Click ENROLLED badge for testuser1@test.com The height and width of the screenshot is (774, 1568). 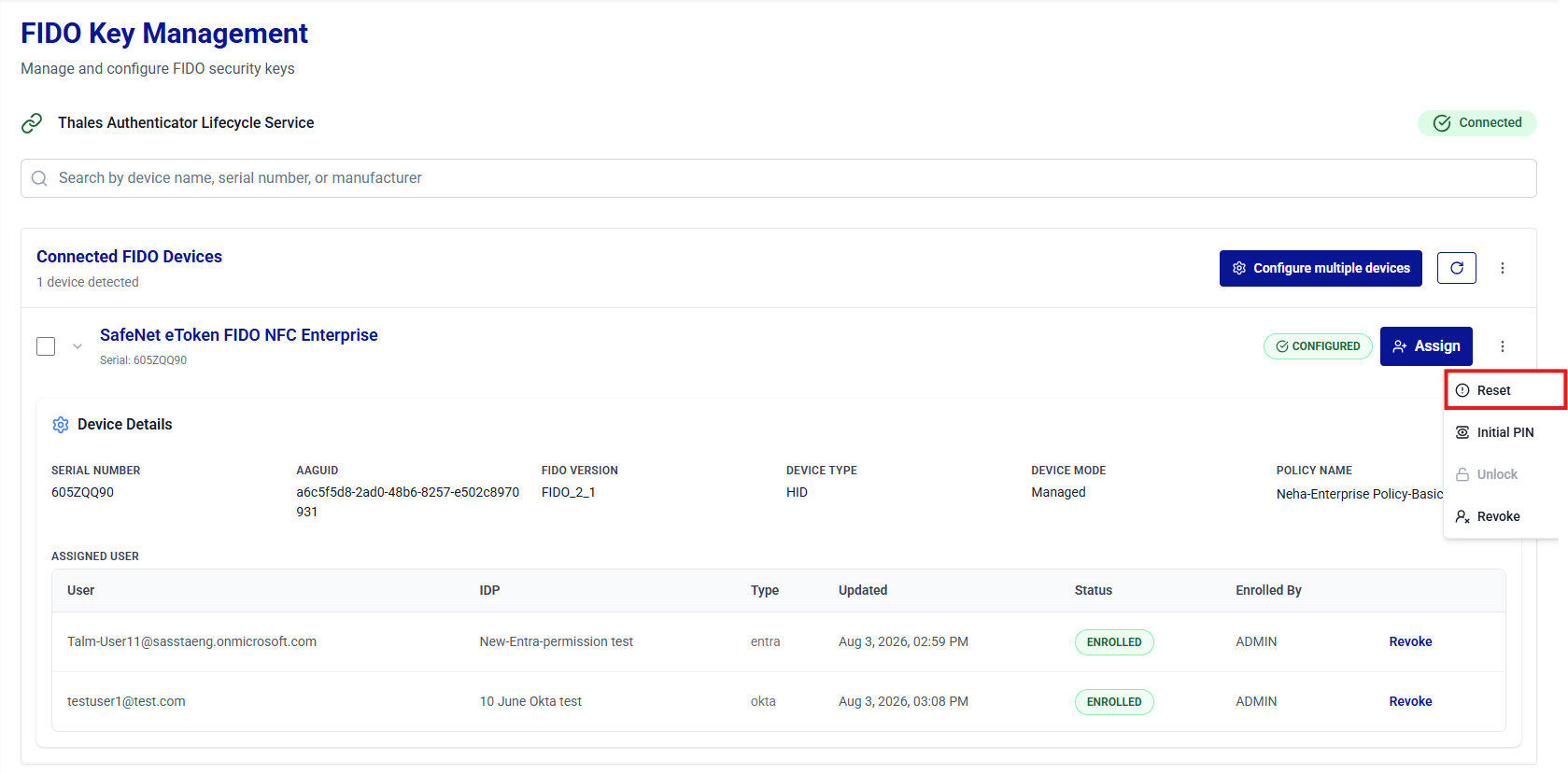coord(1114,702)
